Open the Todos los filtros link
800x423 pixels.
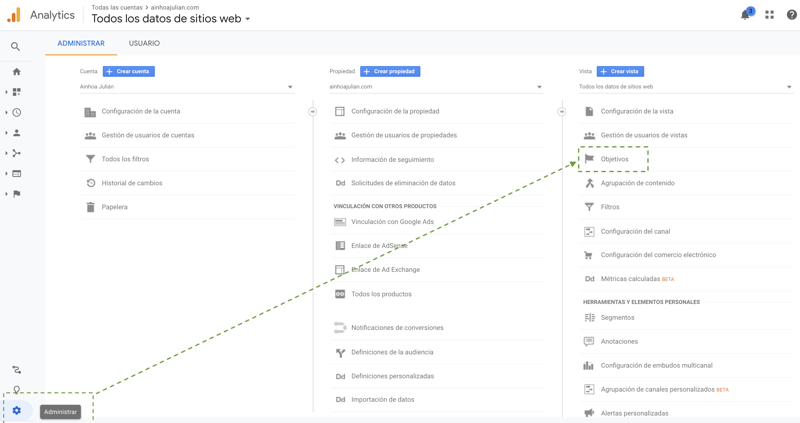(x=125, y=159)
